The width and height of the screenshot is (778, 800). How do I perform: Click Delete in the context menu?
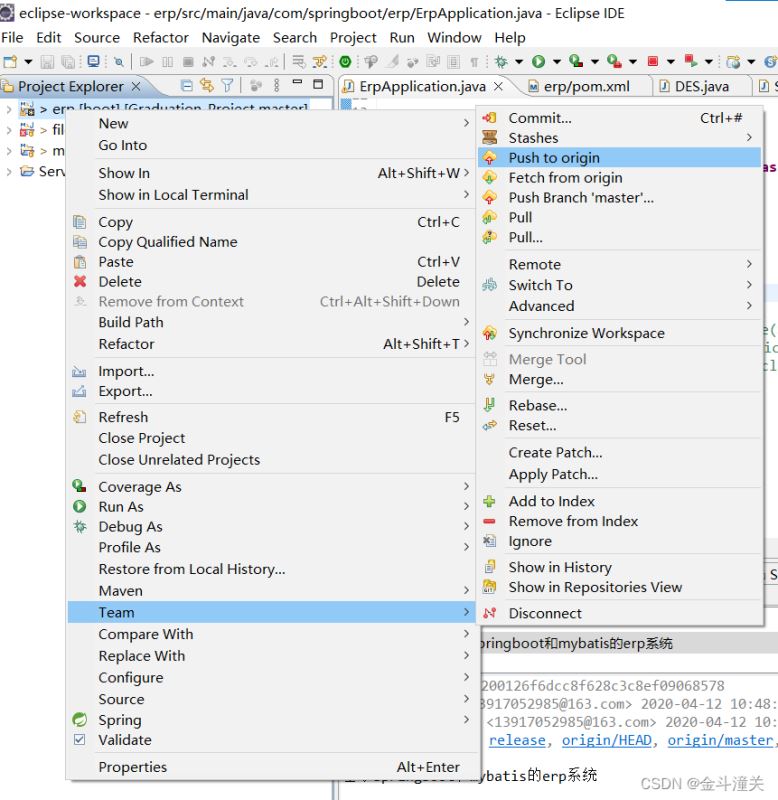click(x=270, y=282)
